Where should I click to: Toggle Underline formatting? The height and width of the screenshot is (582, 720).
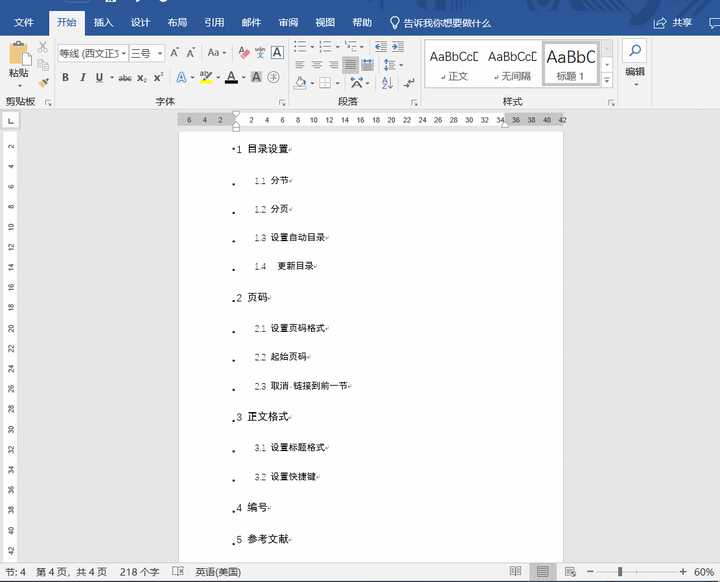tap(99, 78)
